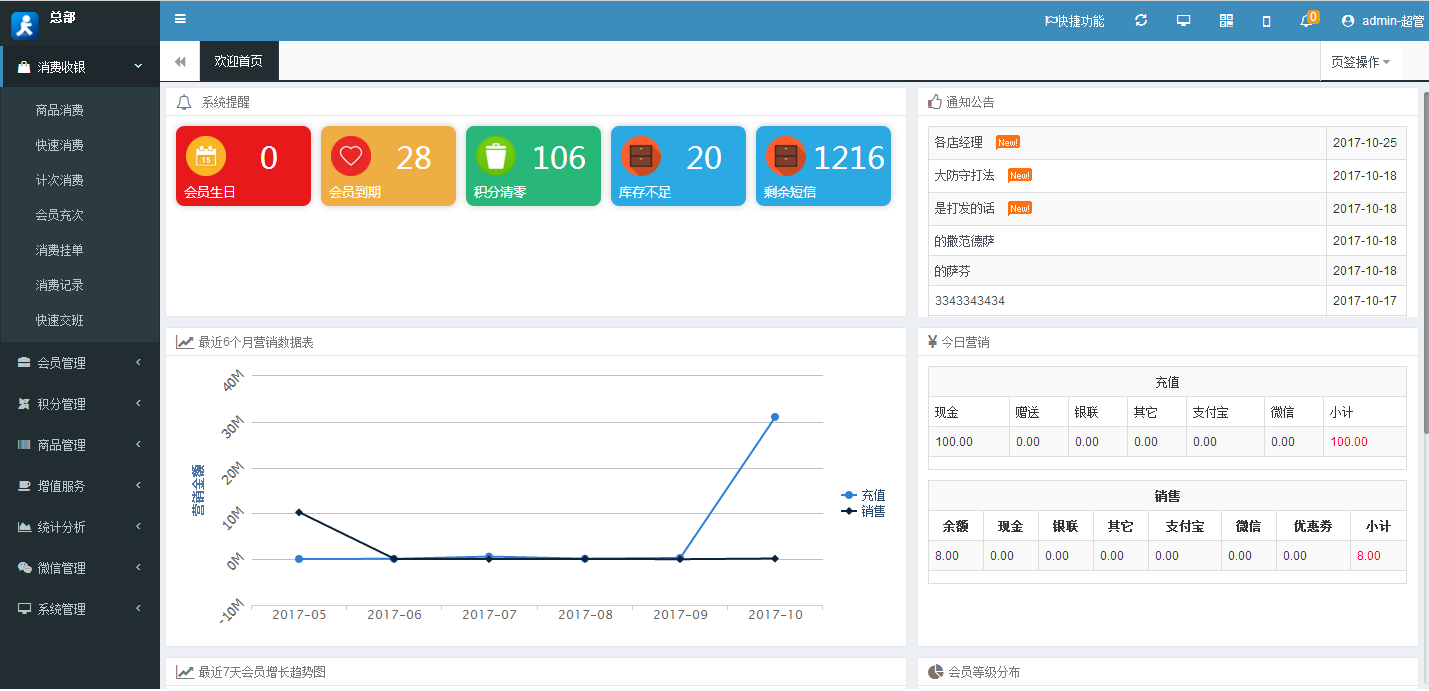Select the 欢迎首页 tab
1429x691 pixels.
coord(239,61)
